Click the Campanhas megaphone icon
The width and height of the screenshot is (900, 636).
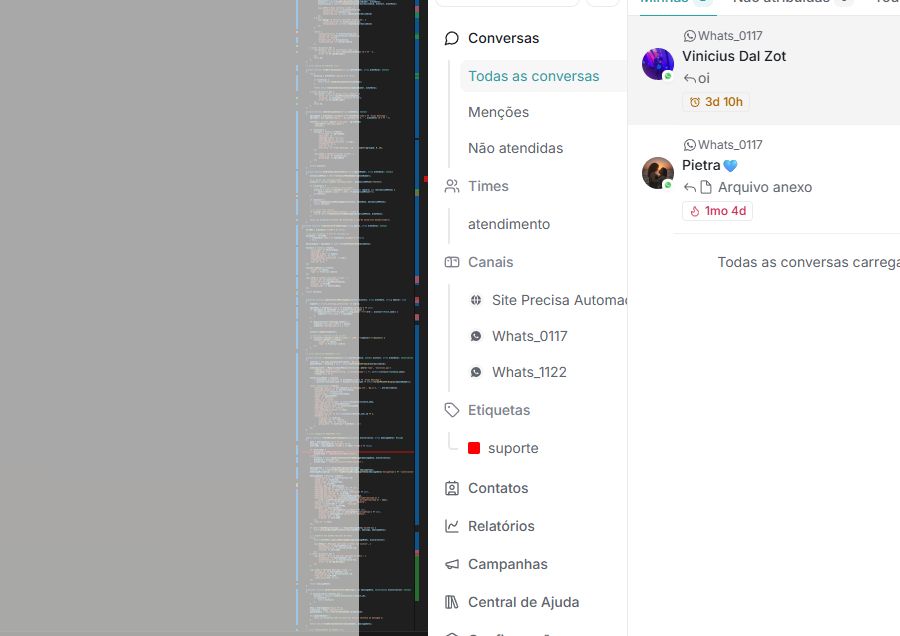point(452,564)
